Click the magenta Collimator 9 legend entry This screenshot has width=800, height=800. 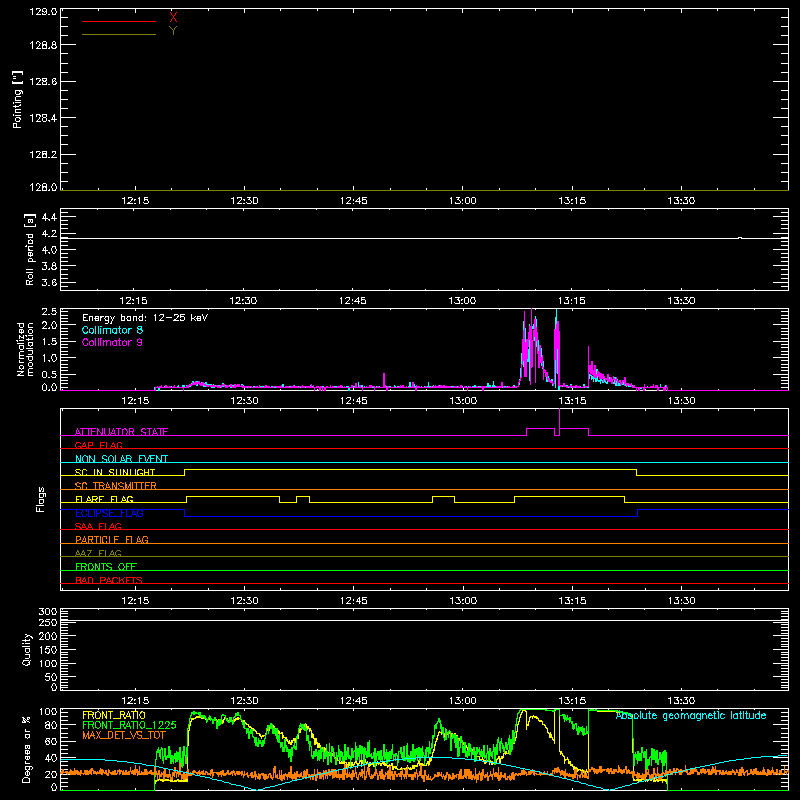pos(112,342)
